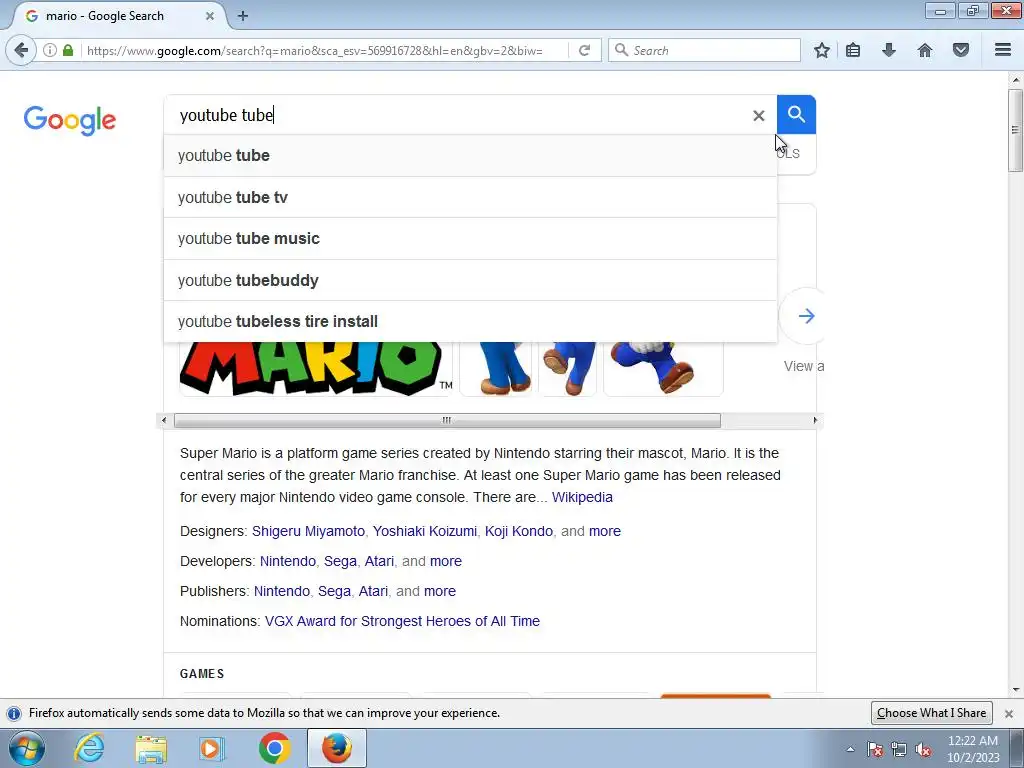Click the green padlock security icon
Image resolution: width=1024 pixels, height=768 pixels.
point(68,50)
